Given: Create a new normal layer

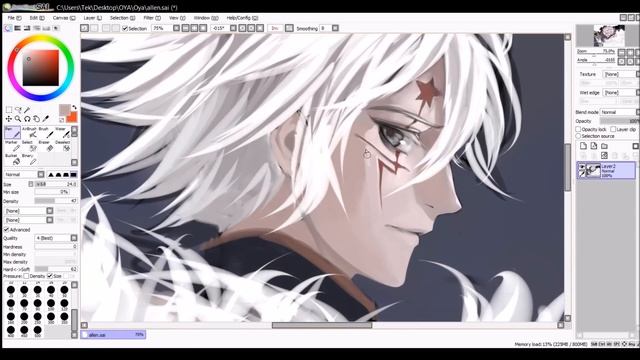Looking at the screenshot, I should click(583, 146).
